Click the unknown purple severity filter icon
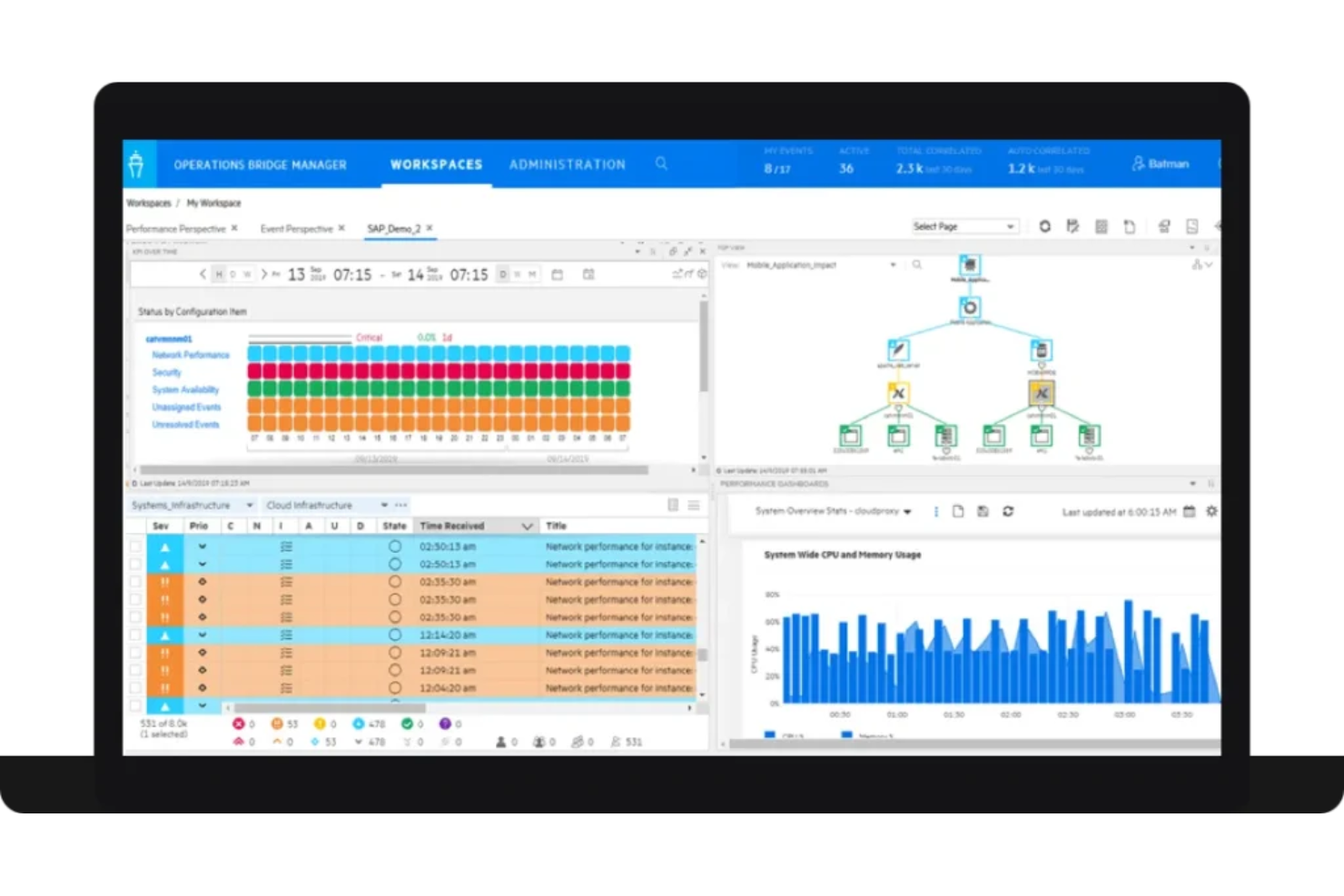Screen dimensions: 1344x896 point(445,724)
